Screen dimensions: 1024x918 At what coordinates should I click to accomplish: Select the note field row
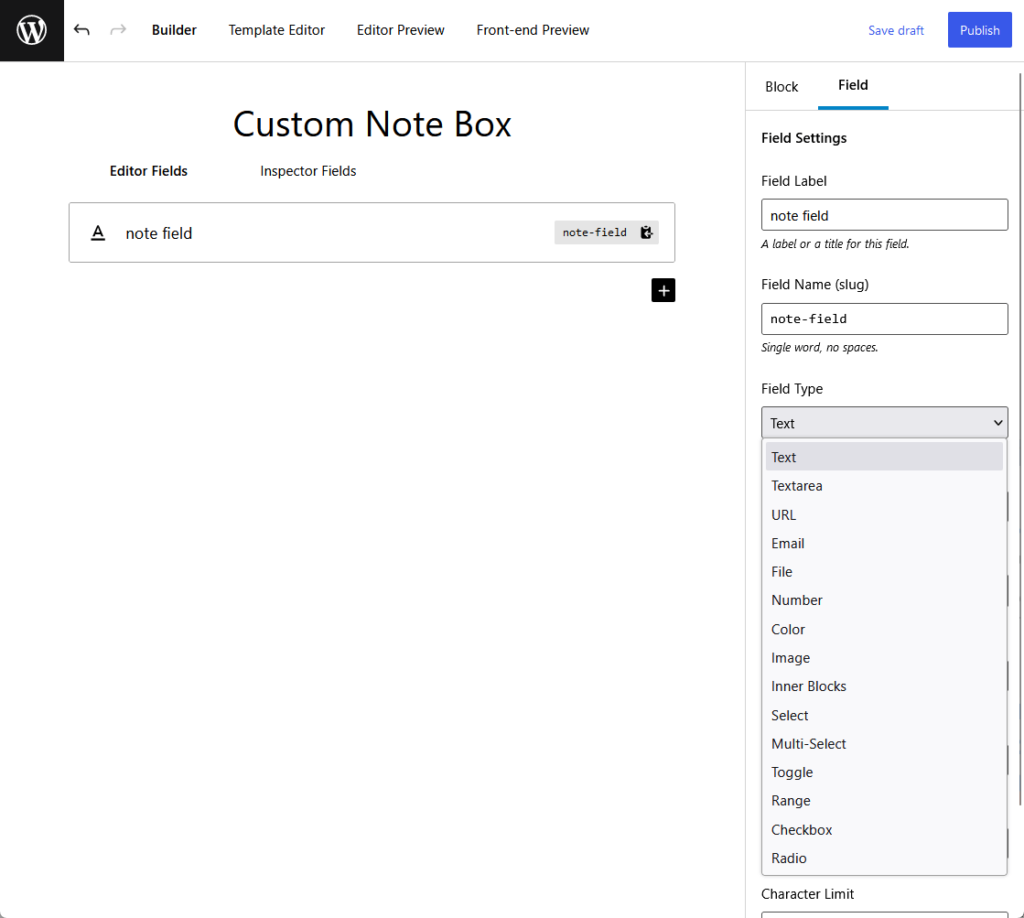[372, 232]
